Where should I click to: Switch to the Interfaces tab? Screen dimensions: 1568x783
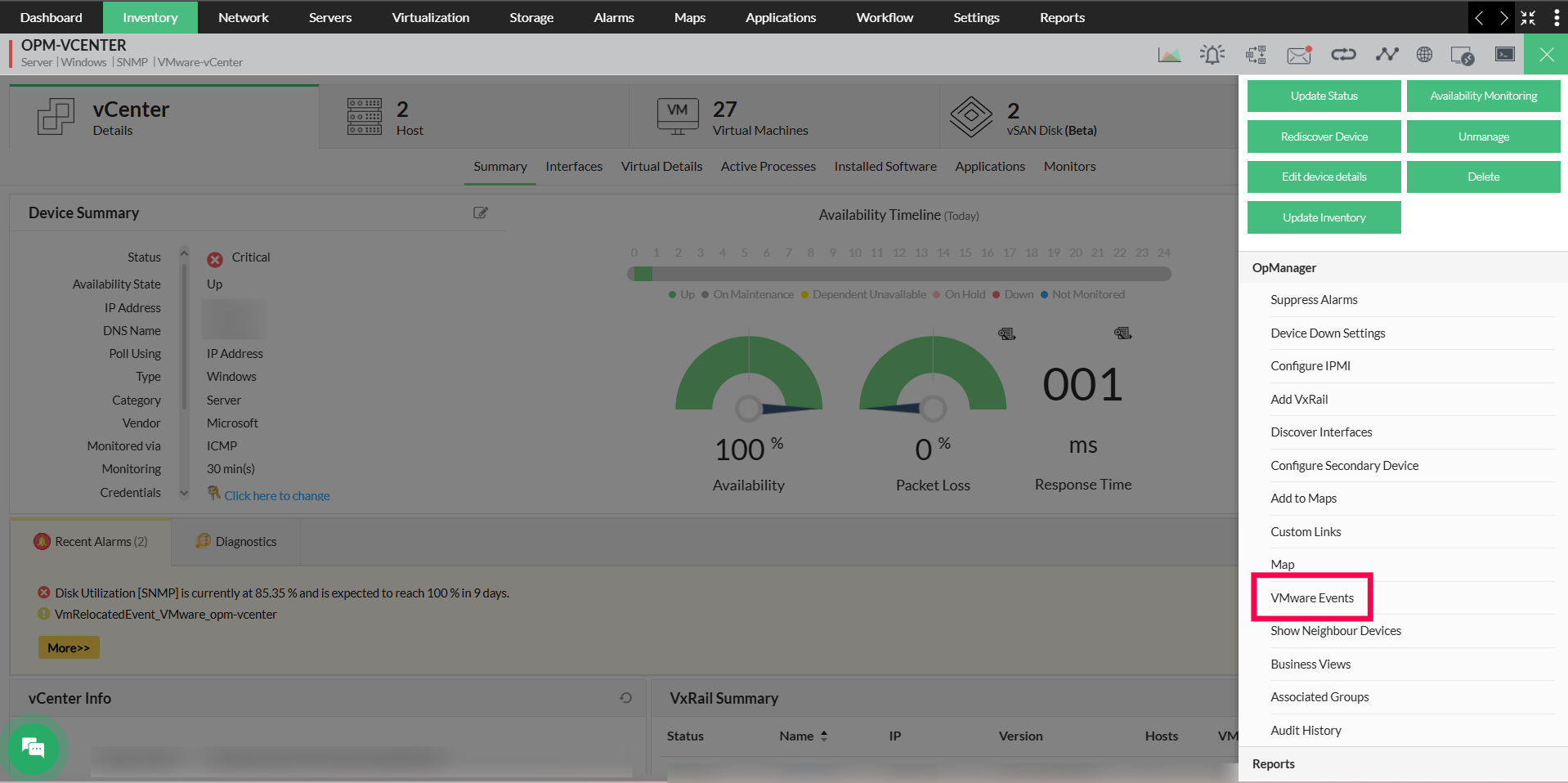point(574,166)
